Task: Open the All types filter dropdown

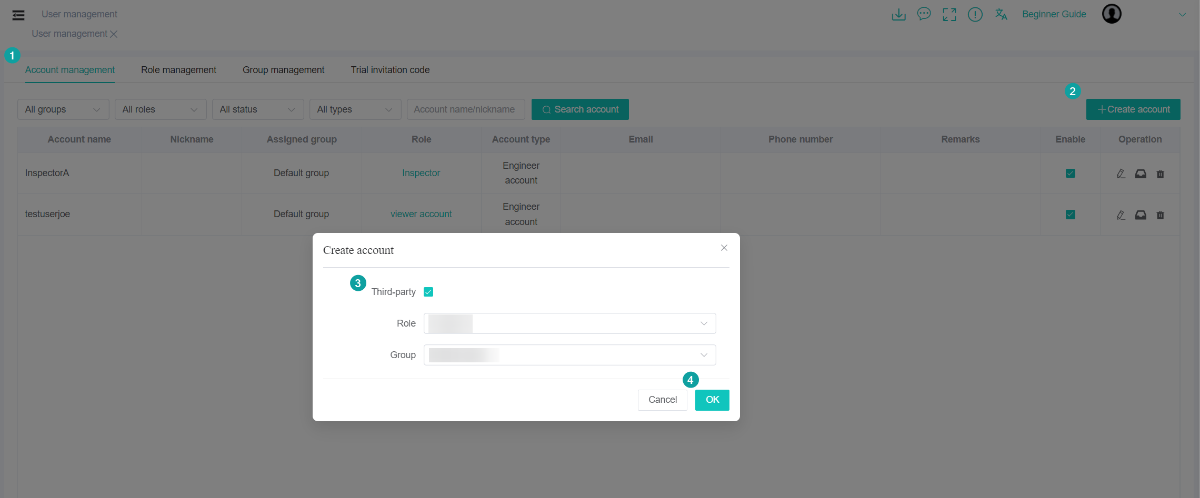Action: pyautogui.click(x=355, y=109)
